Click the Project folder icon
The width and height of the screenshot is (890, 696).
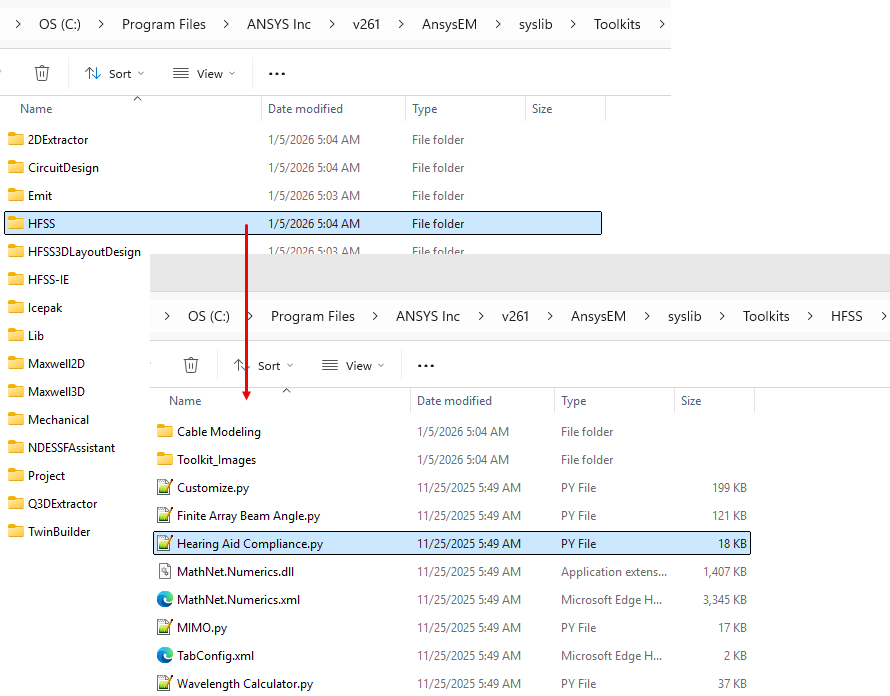coord(16,475)
